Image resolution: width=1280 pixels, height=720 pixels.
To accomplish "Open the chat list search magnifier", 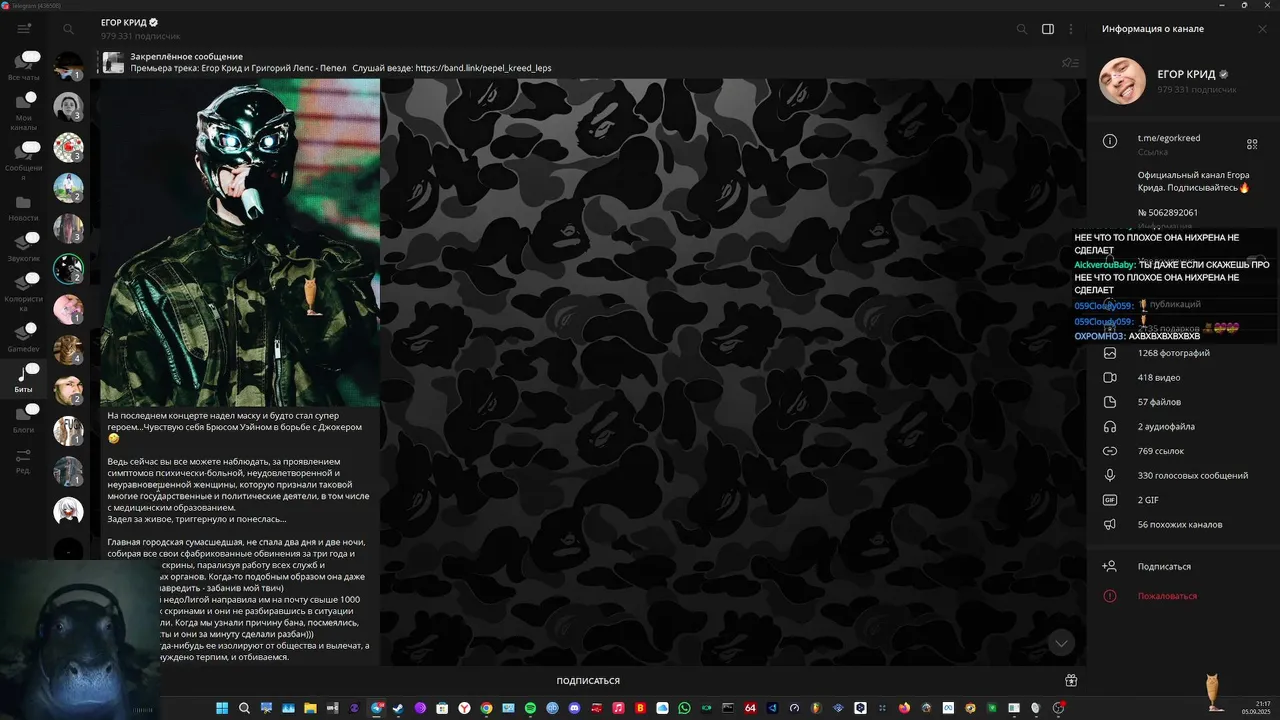I will coord(68,29).
